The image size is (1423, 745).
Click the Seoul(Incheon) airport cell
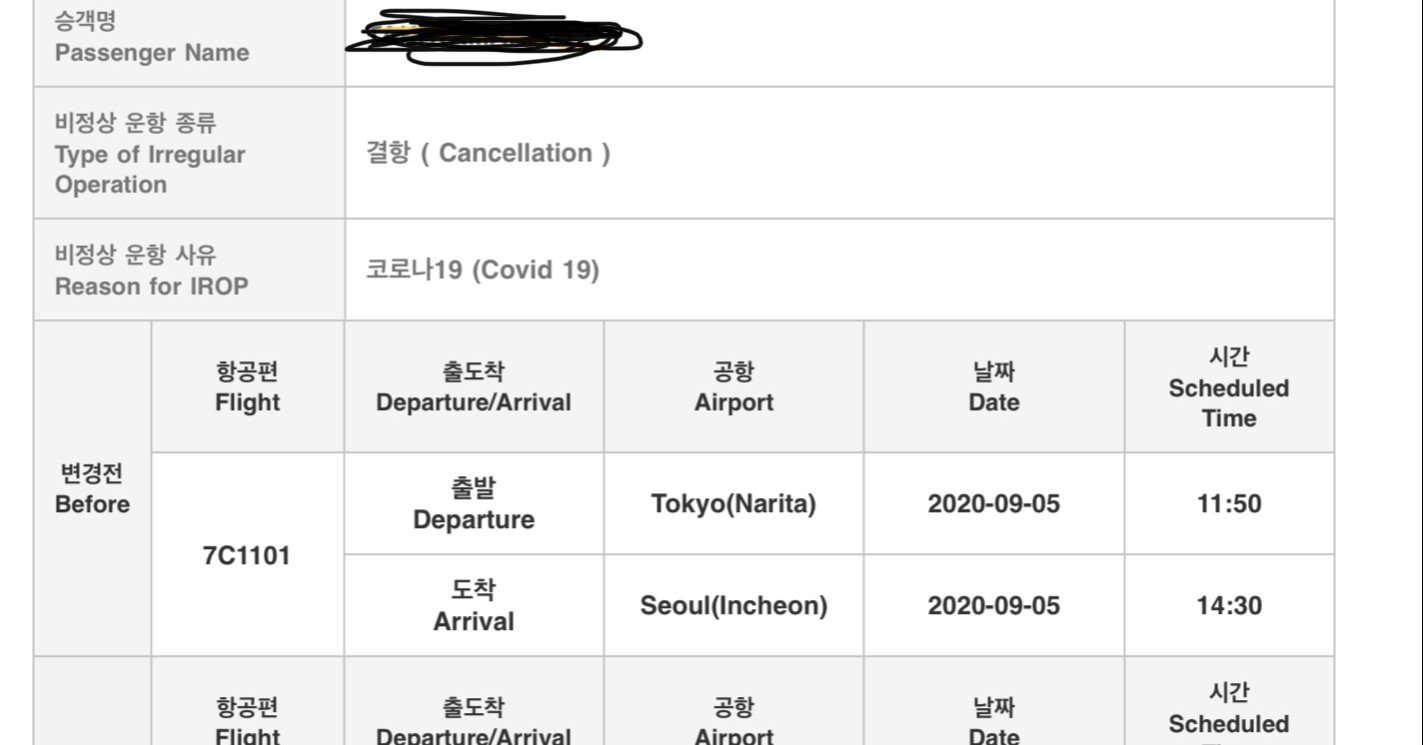coord(734,606)
